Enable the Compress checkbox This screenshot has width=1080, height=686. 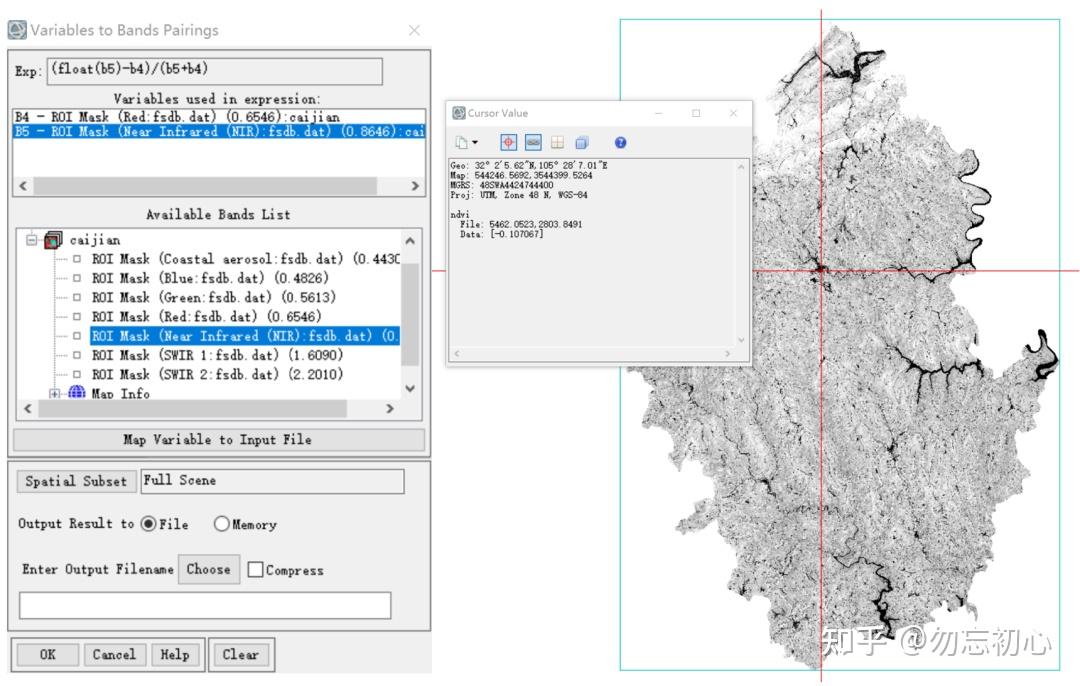(255, 570)
